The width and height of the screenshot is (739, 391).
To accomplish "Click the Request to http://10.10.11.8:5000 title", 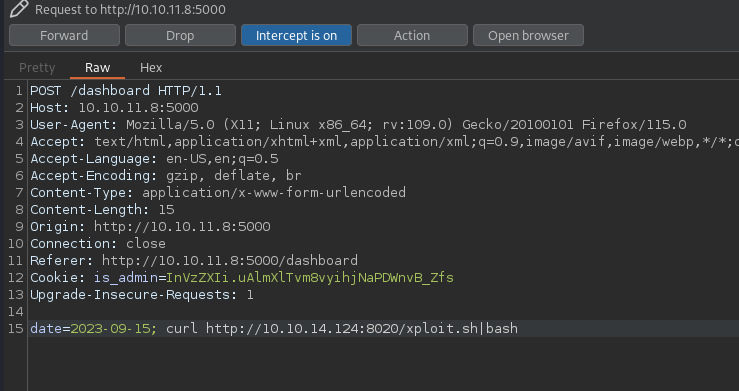I will point(130,9).
